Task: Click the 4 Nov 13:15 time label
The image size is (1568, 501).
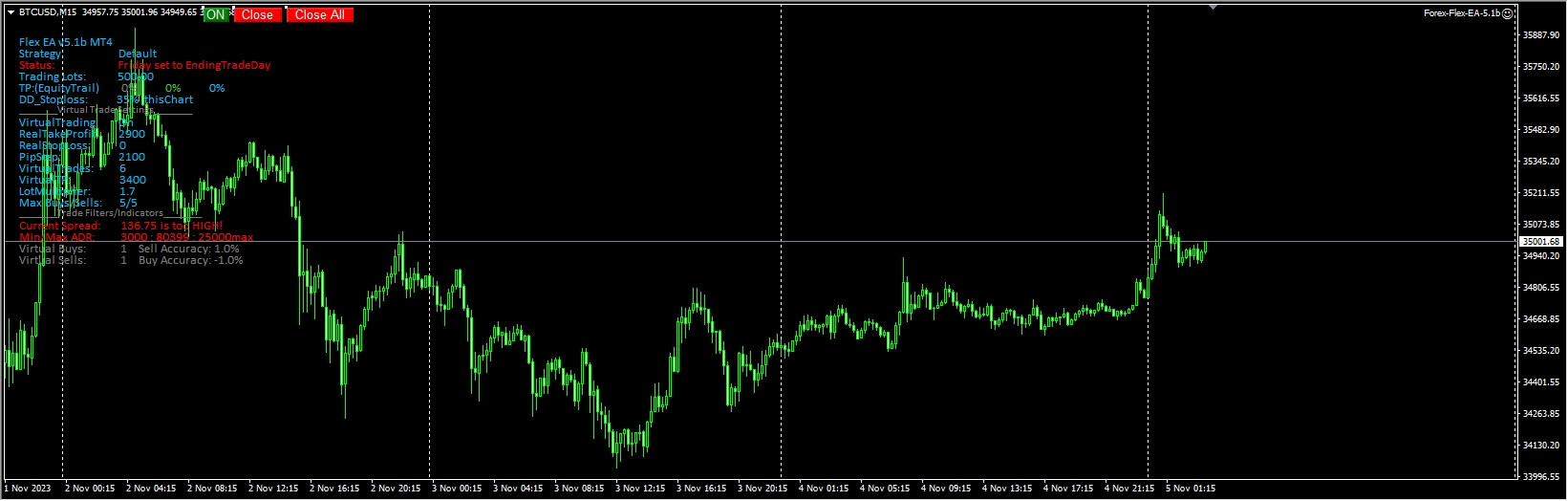Action: pyautogui.click(x=1006, y=489)
